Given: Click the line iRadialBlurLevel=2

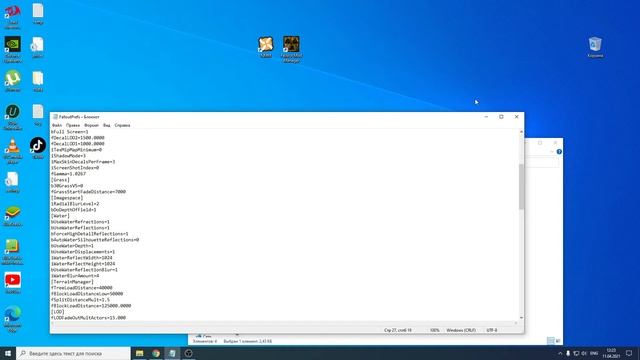Looking at the screenshot, I should tap(75, 204).
